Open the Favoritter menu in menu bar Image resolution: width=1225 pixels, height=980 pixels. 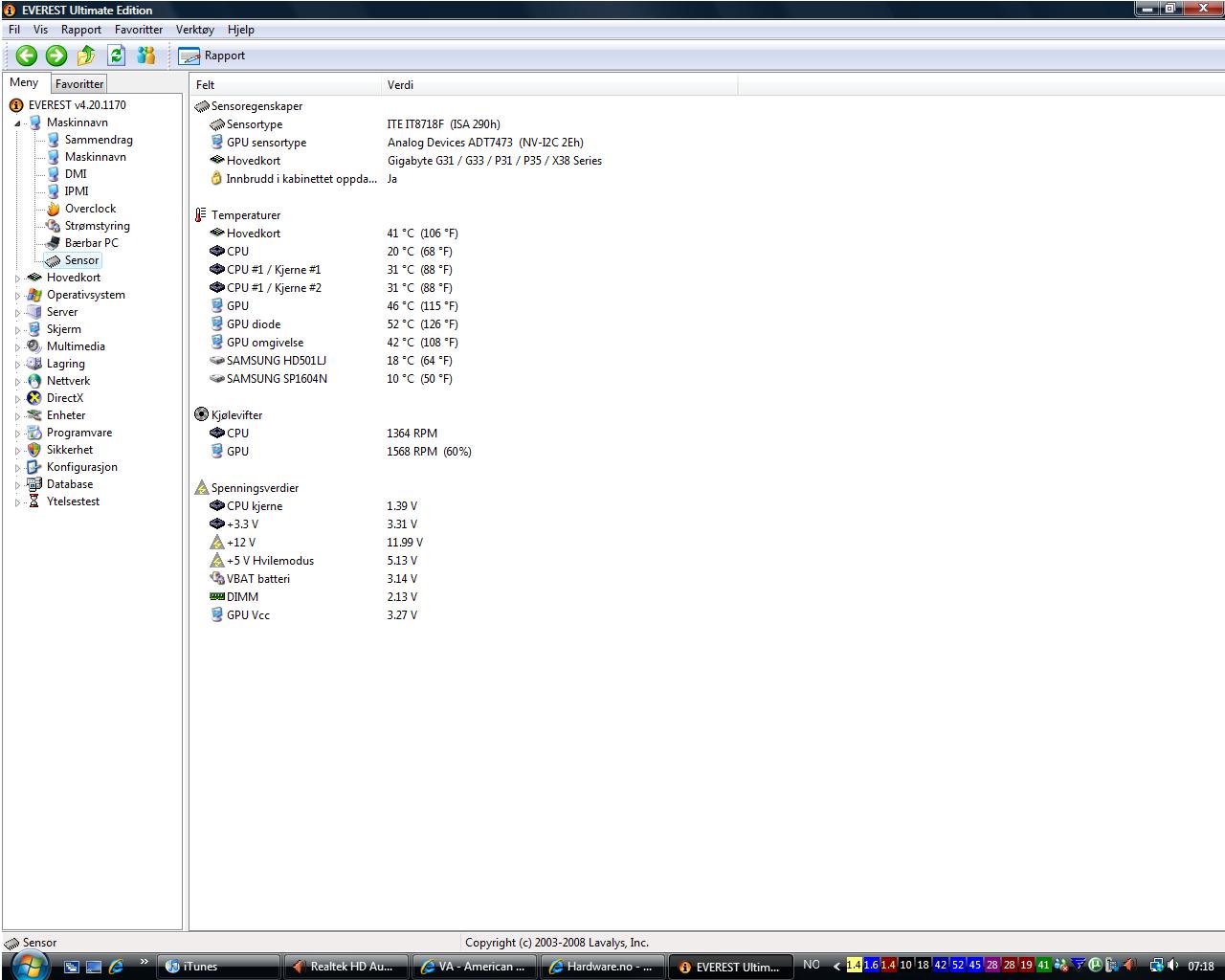click(x=139, y=30)
